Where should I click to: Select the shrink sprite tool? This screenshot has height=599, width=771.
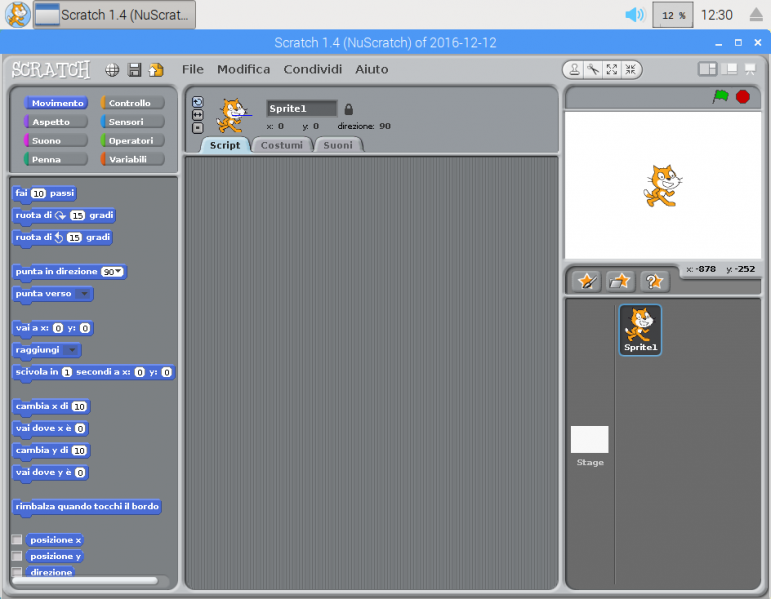pos(630,70)
